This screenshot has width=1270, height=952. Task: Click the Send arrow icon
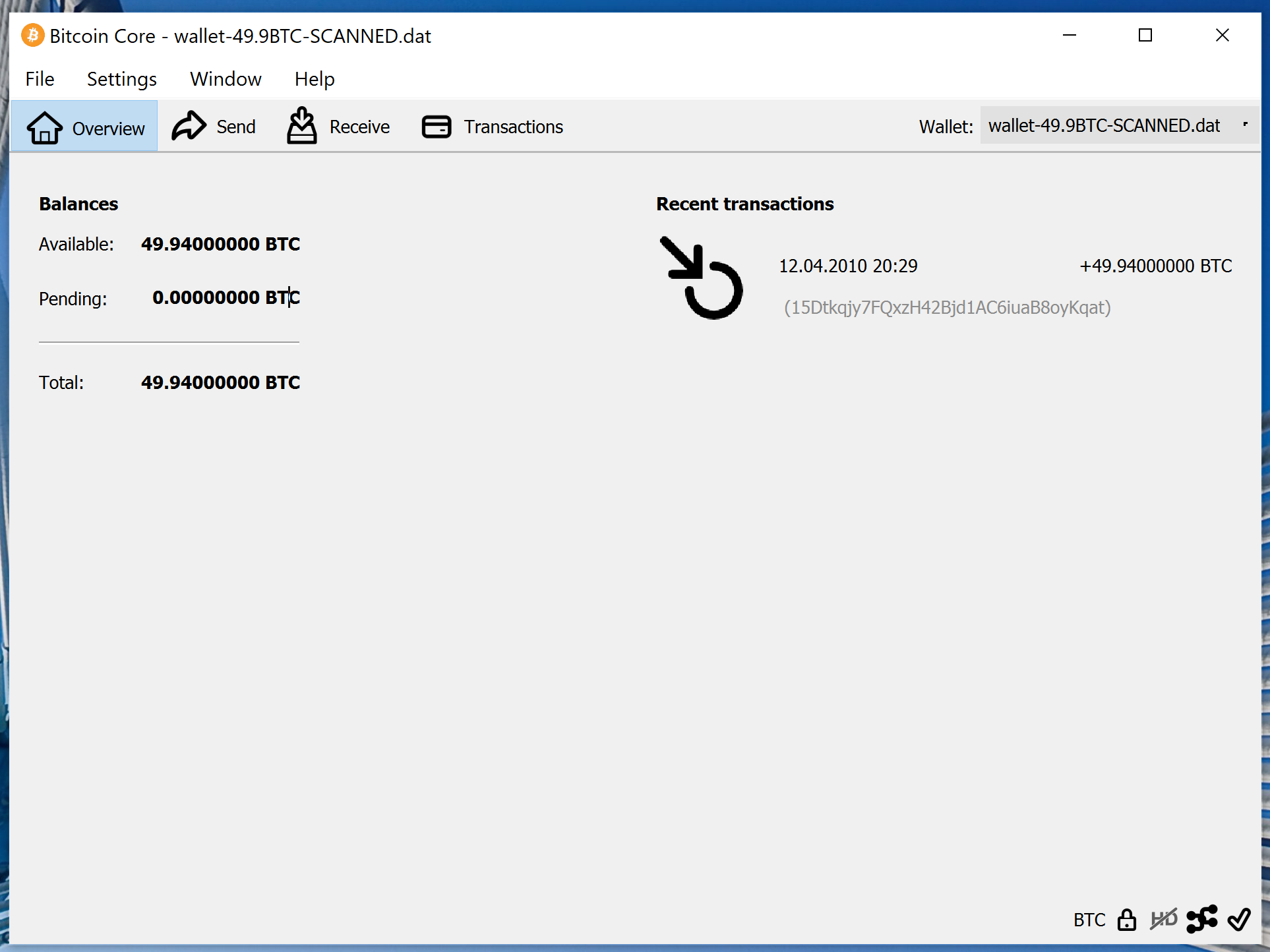click(x=189, y=126)
